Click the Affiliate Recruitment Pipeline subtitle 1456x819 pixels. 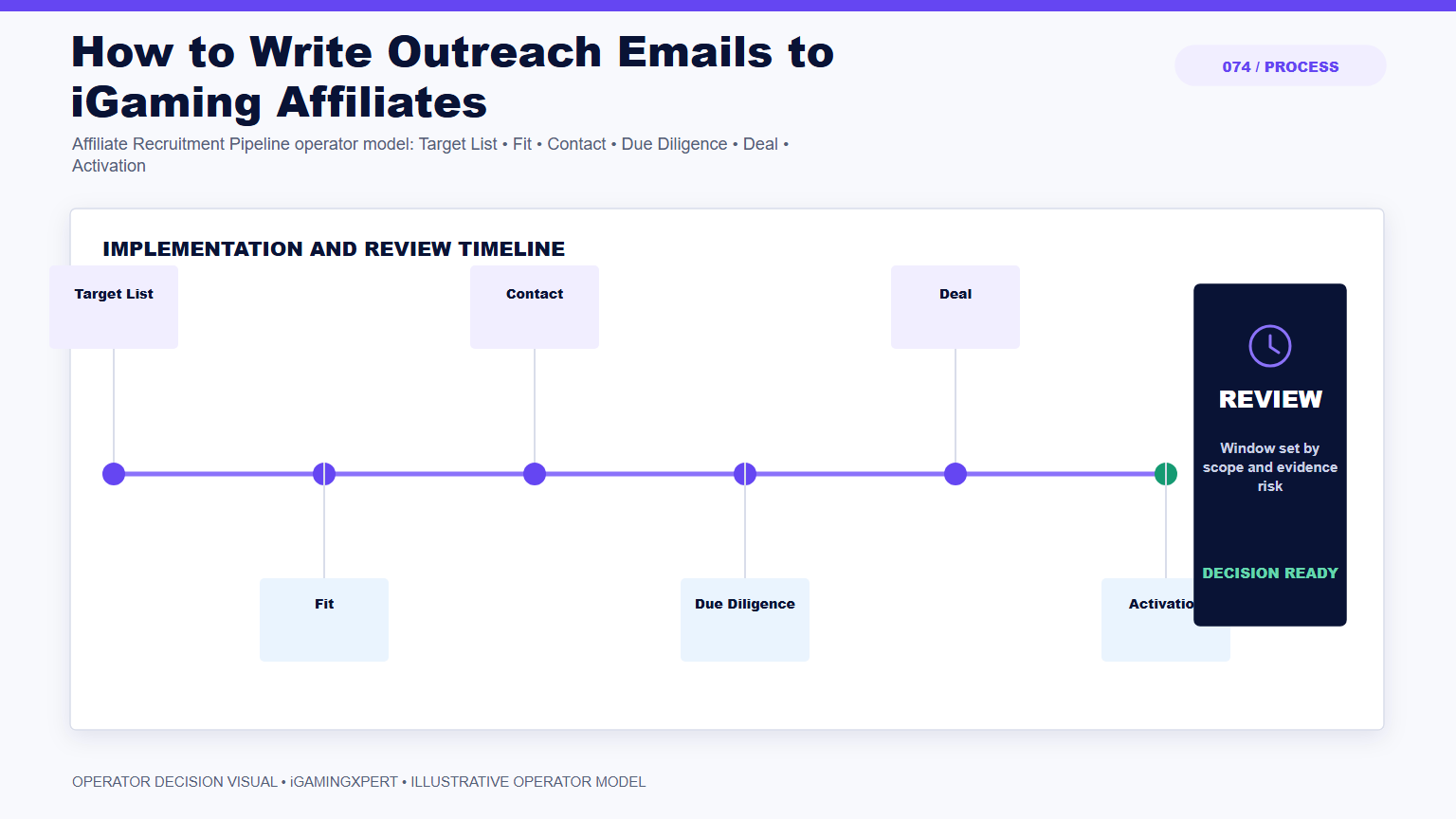click(430, 155)
